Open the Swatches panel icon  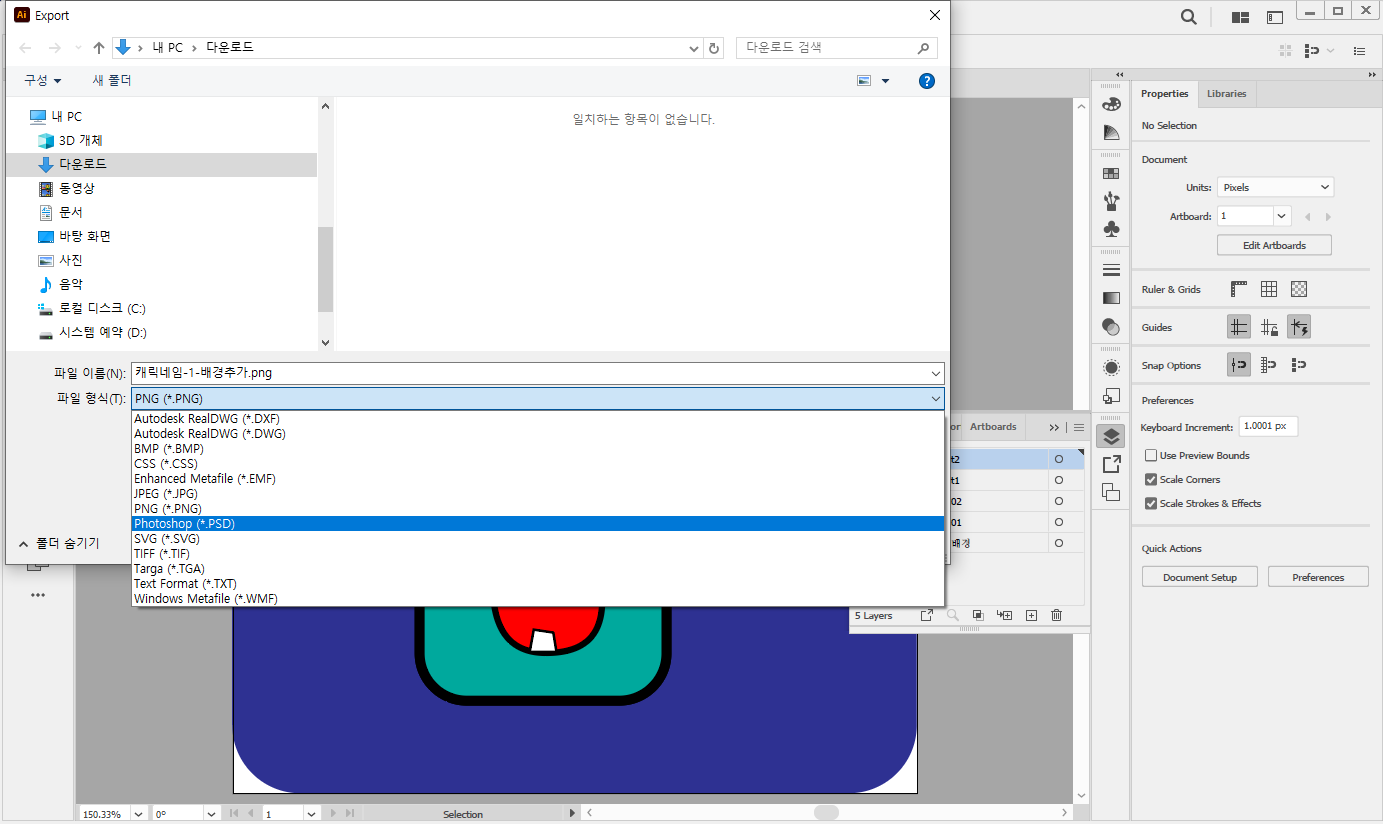click(x=1111, y=173)
